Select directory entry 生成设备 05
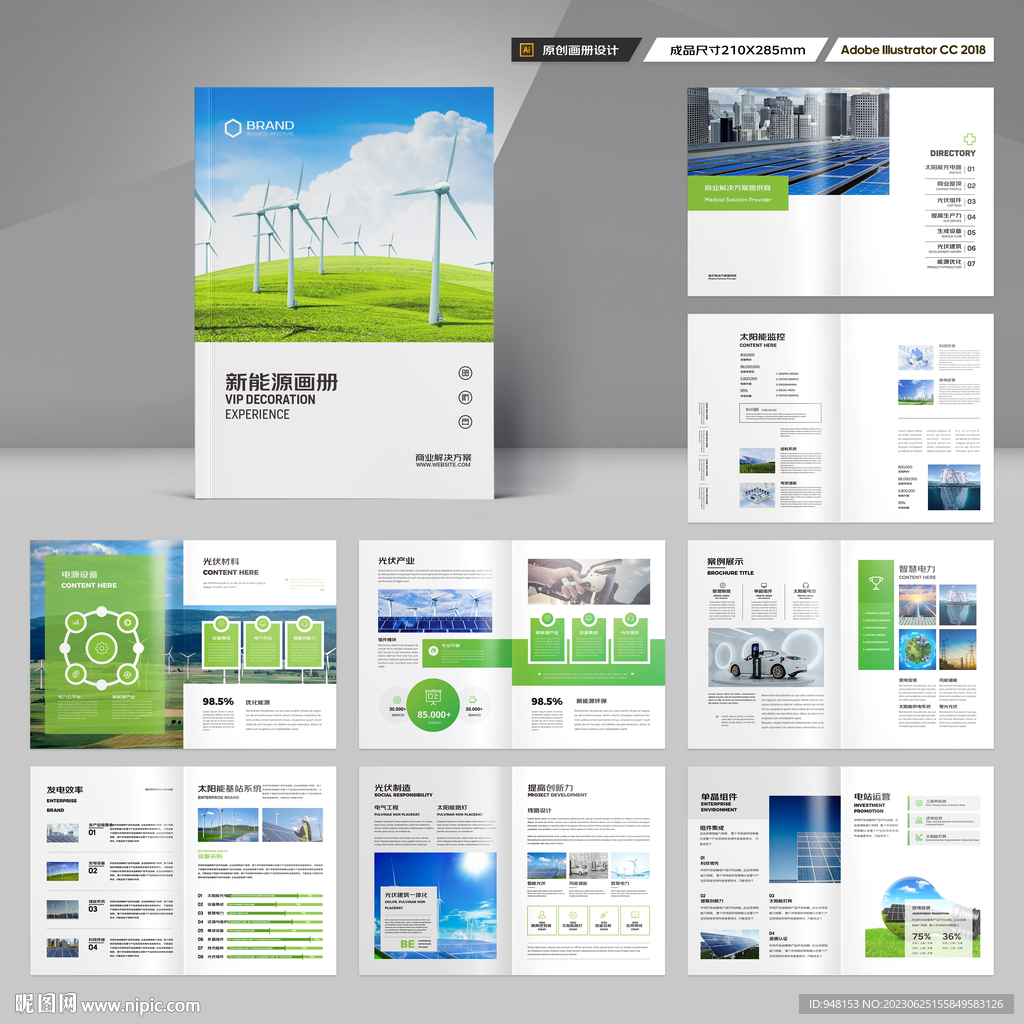Image resolution: width=1024 pixels, height=1024 pixels. coord(956,232)
